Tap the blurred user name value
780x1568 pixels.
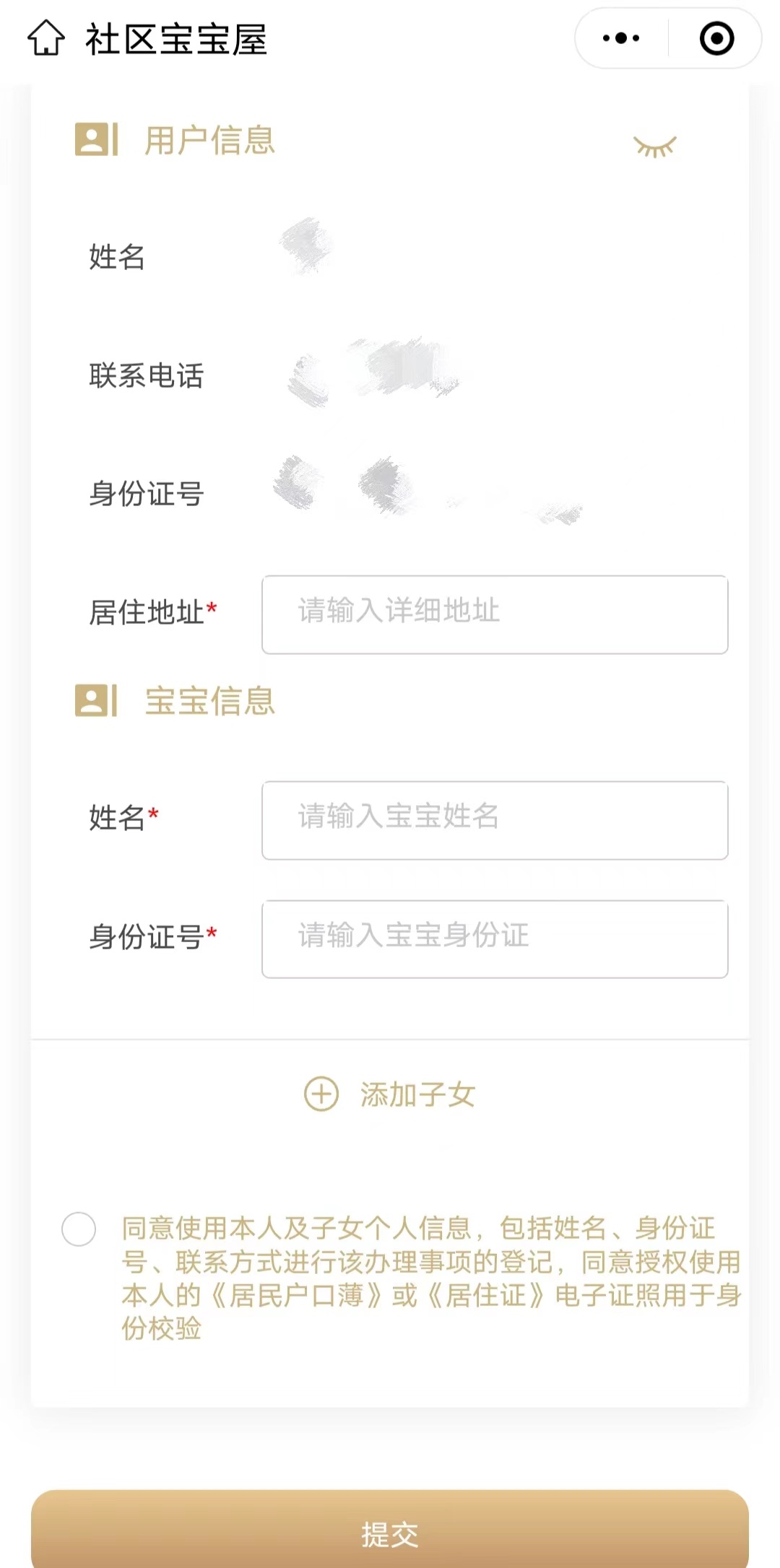(x=306, y=247)
